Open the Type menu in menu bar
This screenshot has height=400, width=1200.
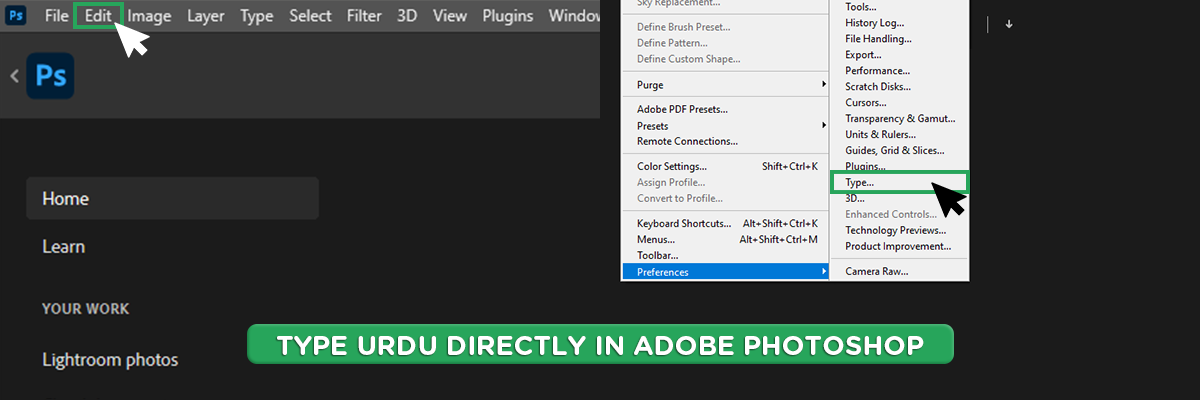coord(257,16)
